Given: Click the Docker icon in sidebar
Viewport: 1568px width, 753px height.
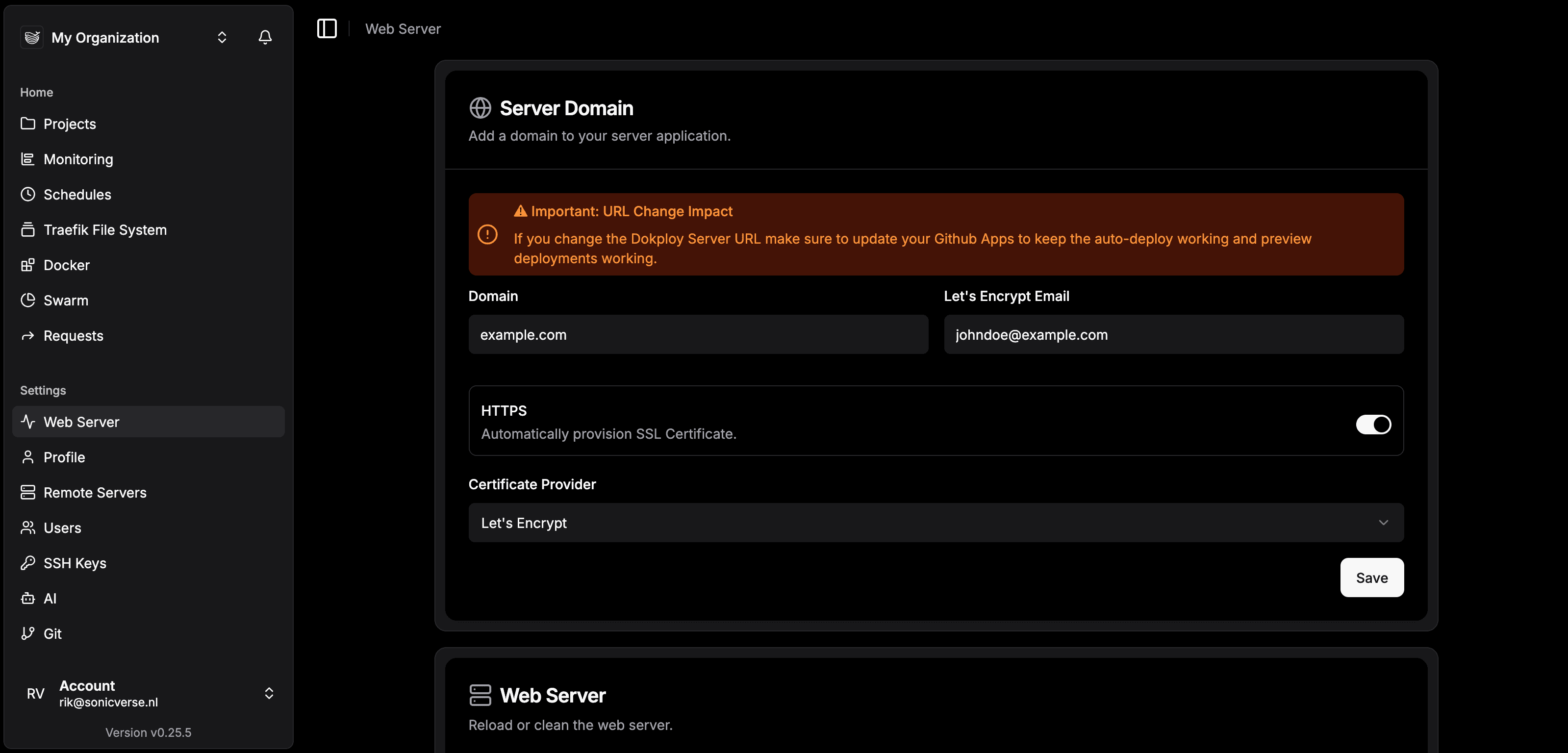Looking at the screenshot, I should [x=27, y=265].
